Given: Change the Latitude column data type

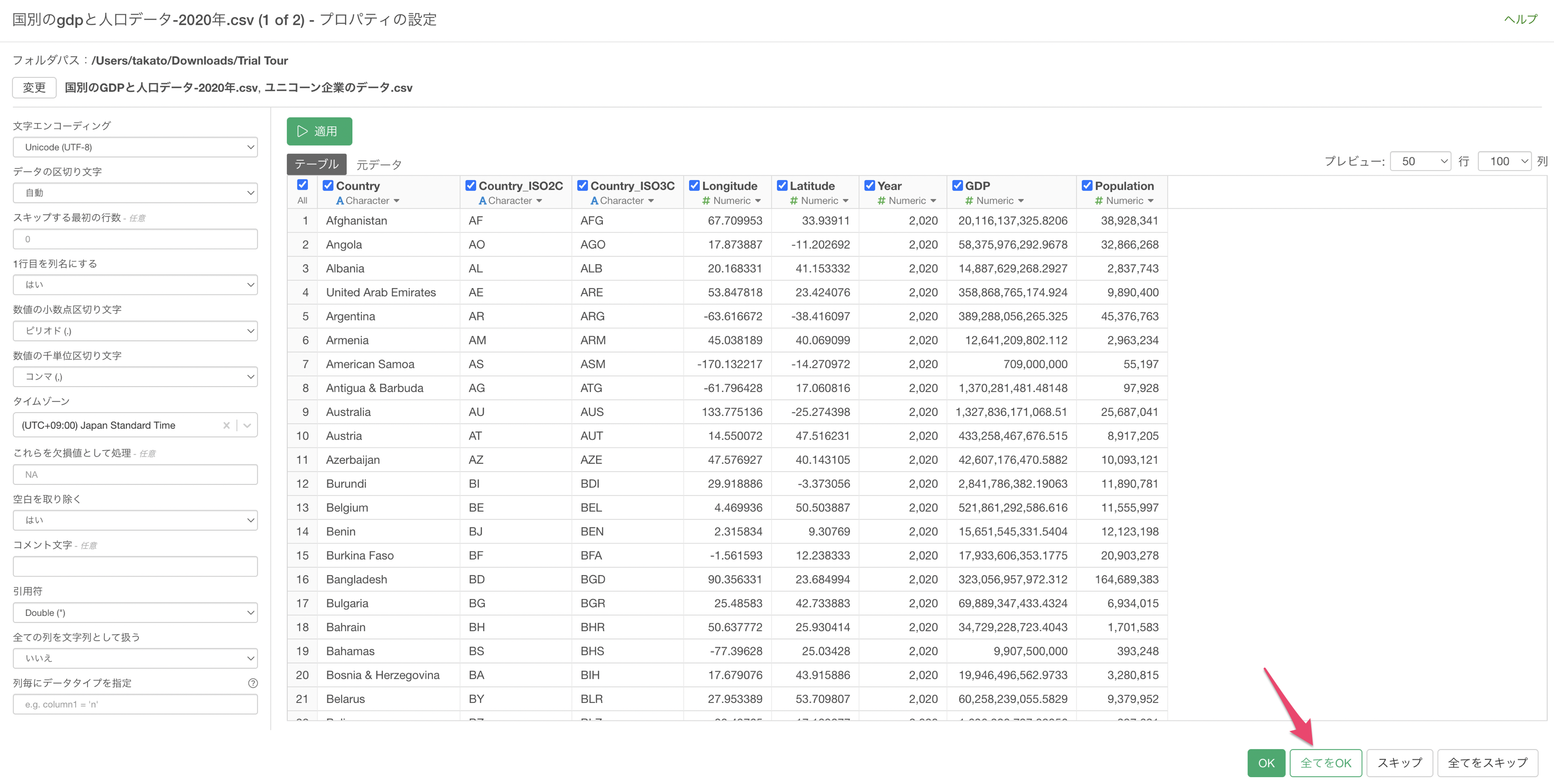Looking at the screenshot, I should point(819,201).
